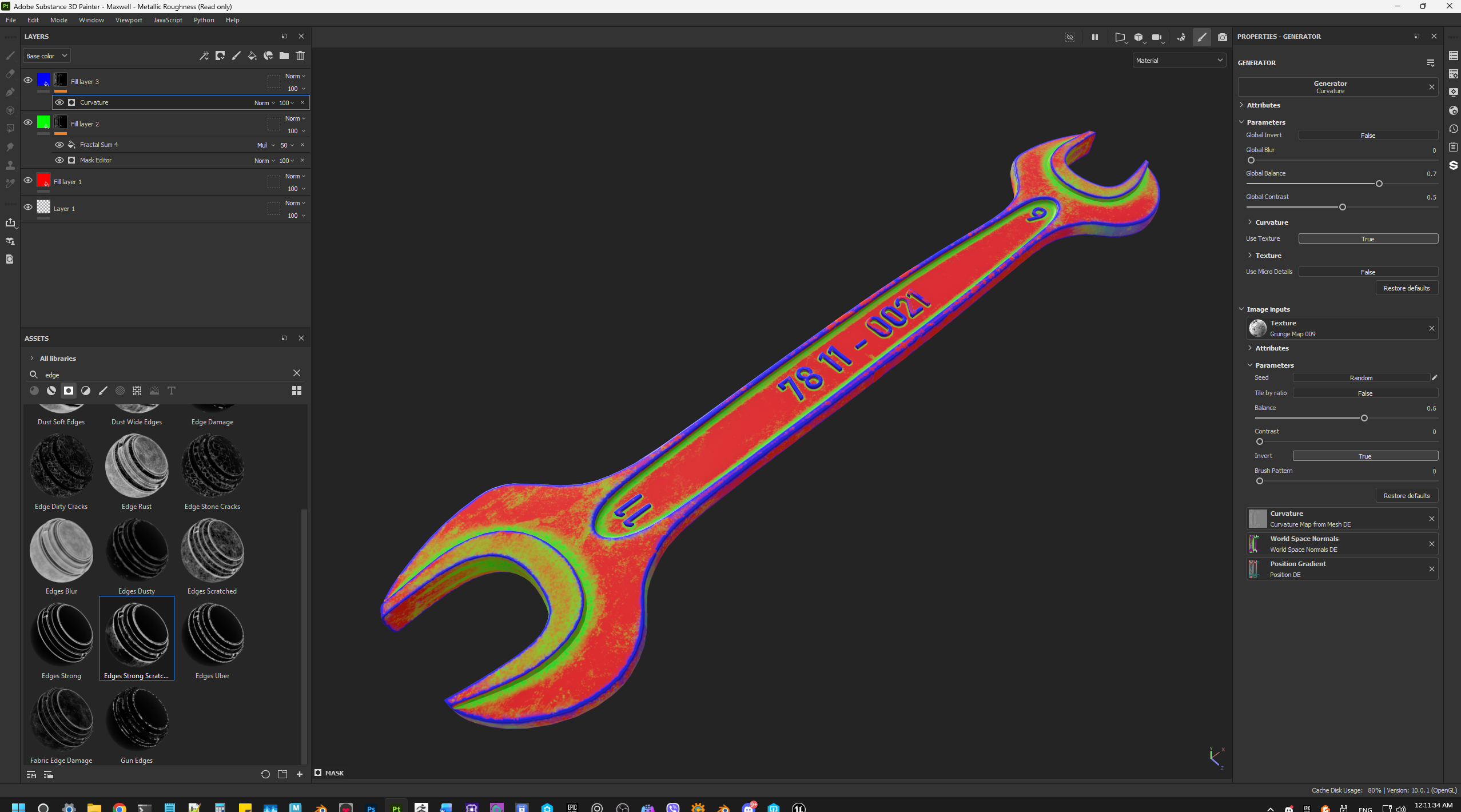Screen dimensions: 1461x812
Task: Open the Viewport menu
Action: coord(129,20)
